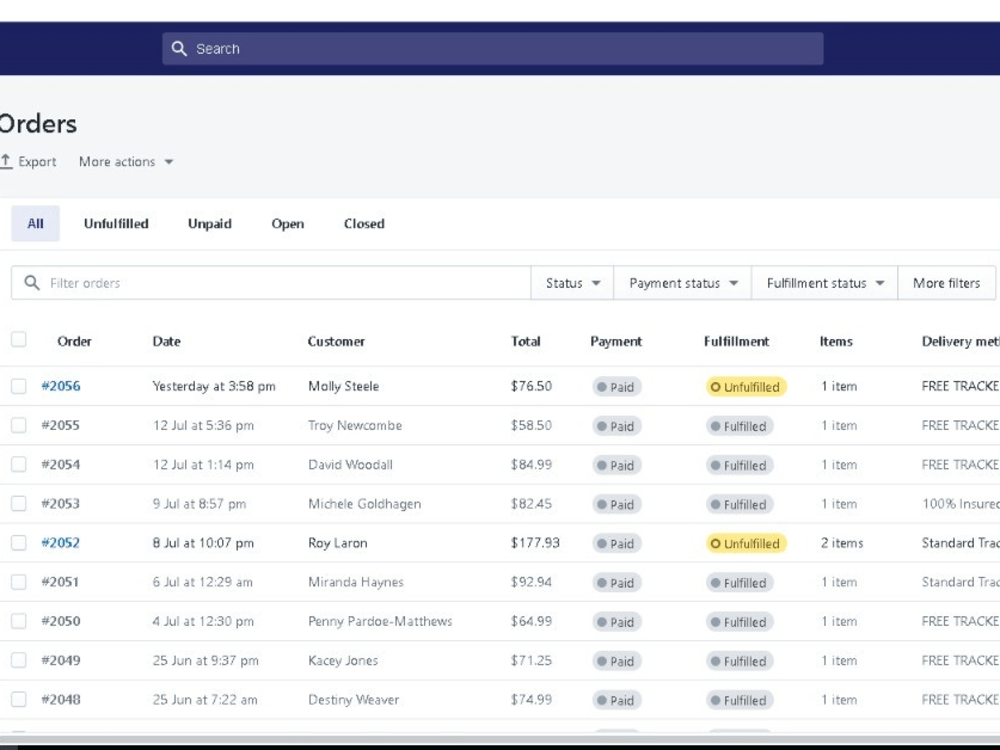Click the Fulfilled badge for David Woodall
Viewport: 1000px width, 750px height.
coord(739,465)
